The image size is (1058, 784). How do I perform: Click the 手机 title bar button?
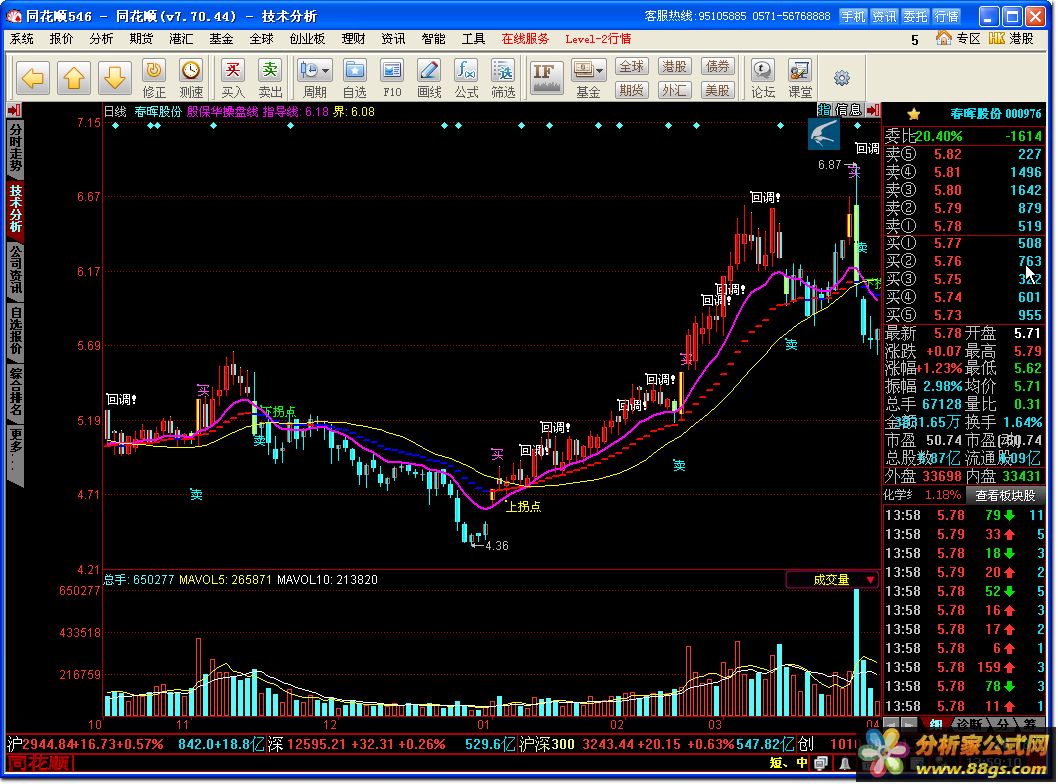tap(853, 16)
